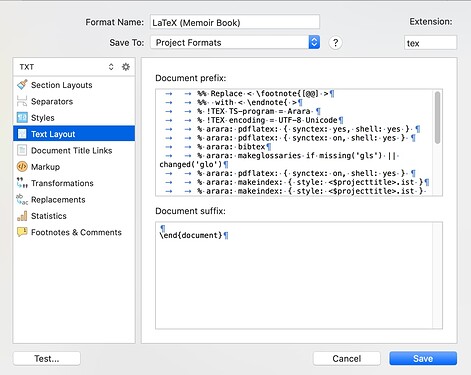Viewport: 471px width, 375px height.
Task: Click the Transformations quotes icon
Action: pyautogui.click(x=22, y=183)
